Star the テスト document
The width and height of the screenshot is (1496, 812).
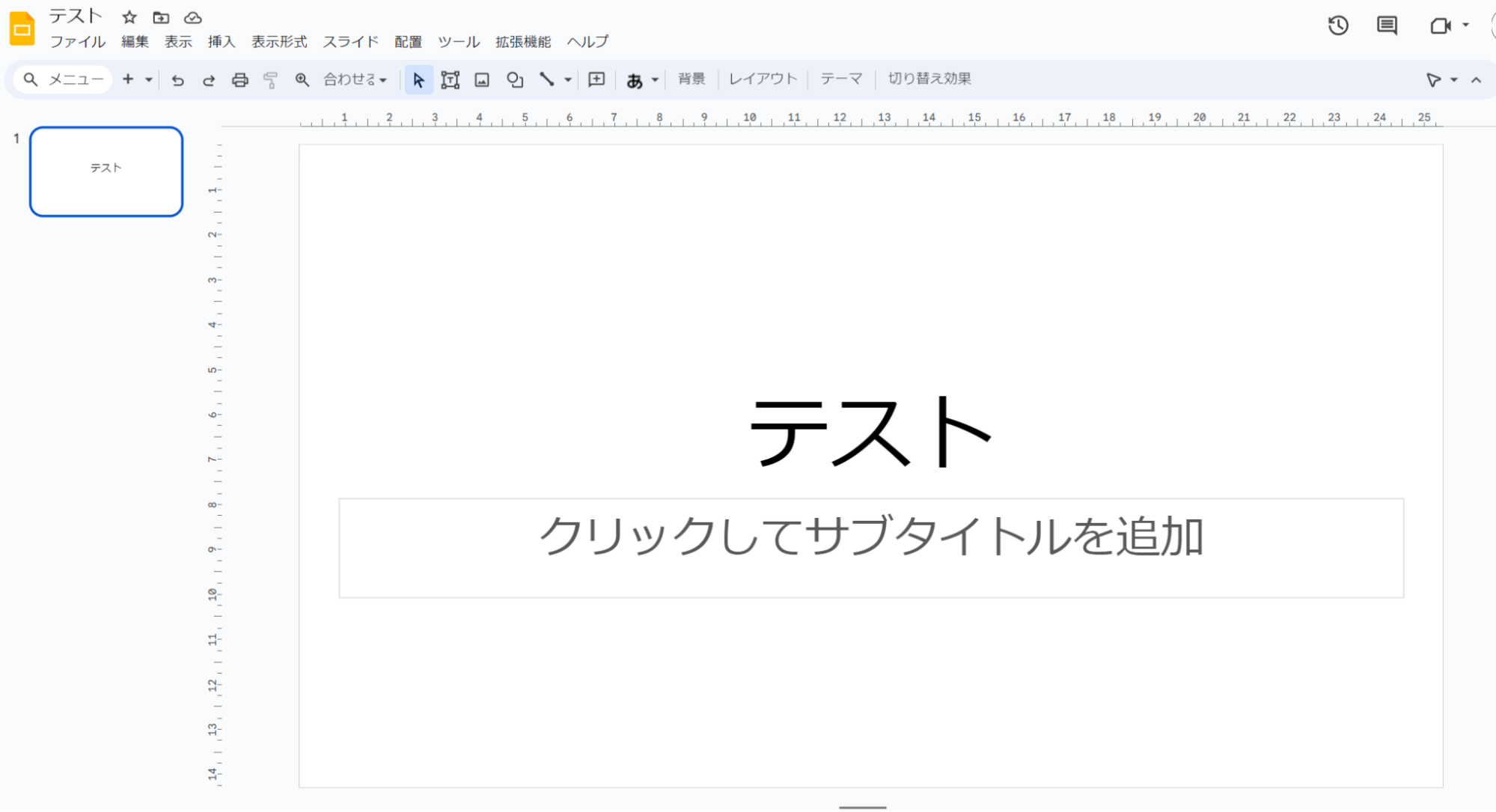(x=129, y=17)
